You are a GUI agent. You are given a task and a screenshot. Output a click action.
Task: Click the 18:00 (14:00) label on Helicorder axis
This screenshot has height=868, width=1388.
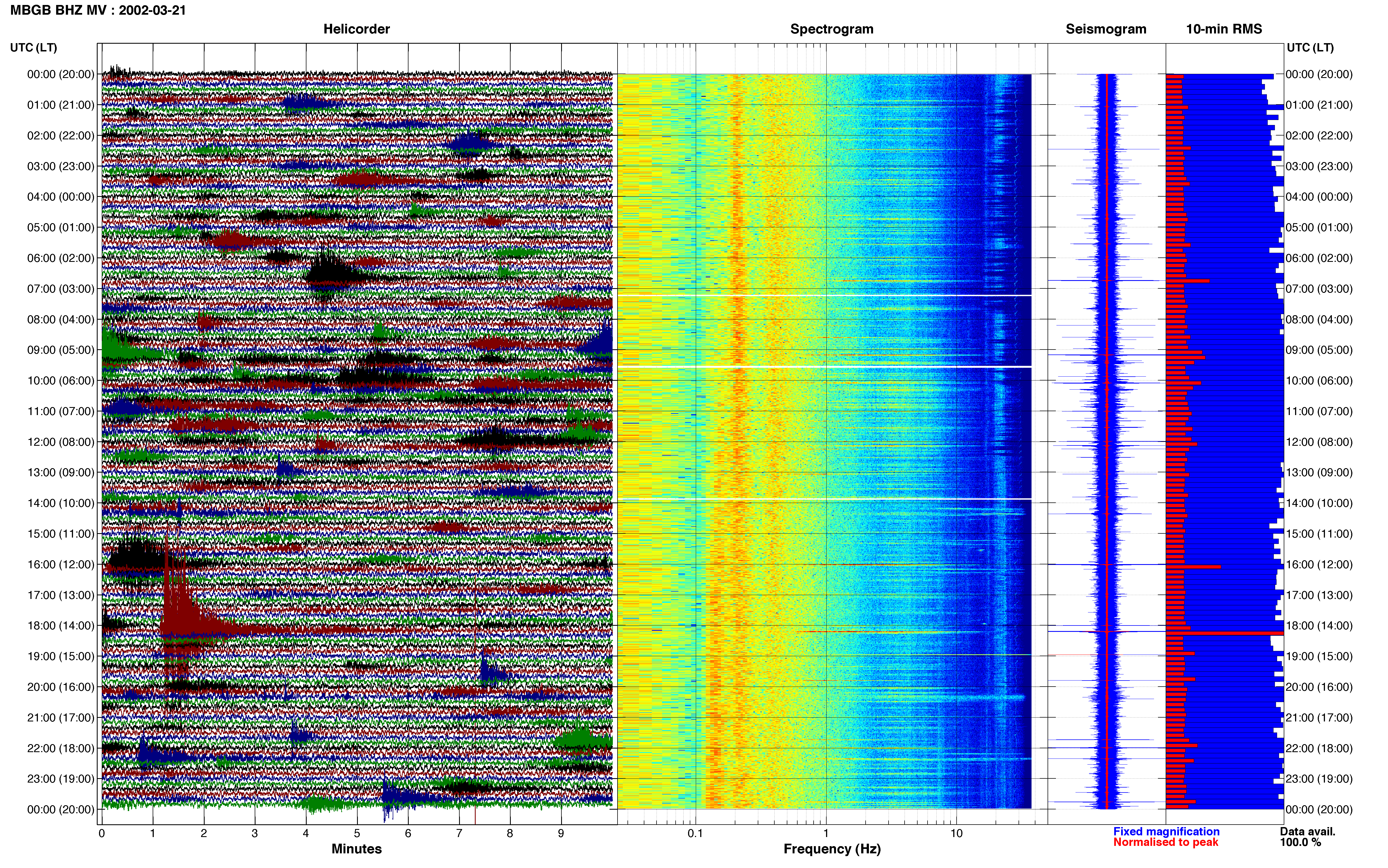tap(61, 626)
